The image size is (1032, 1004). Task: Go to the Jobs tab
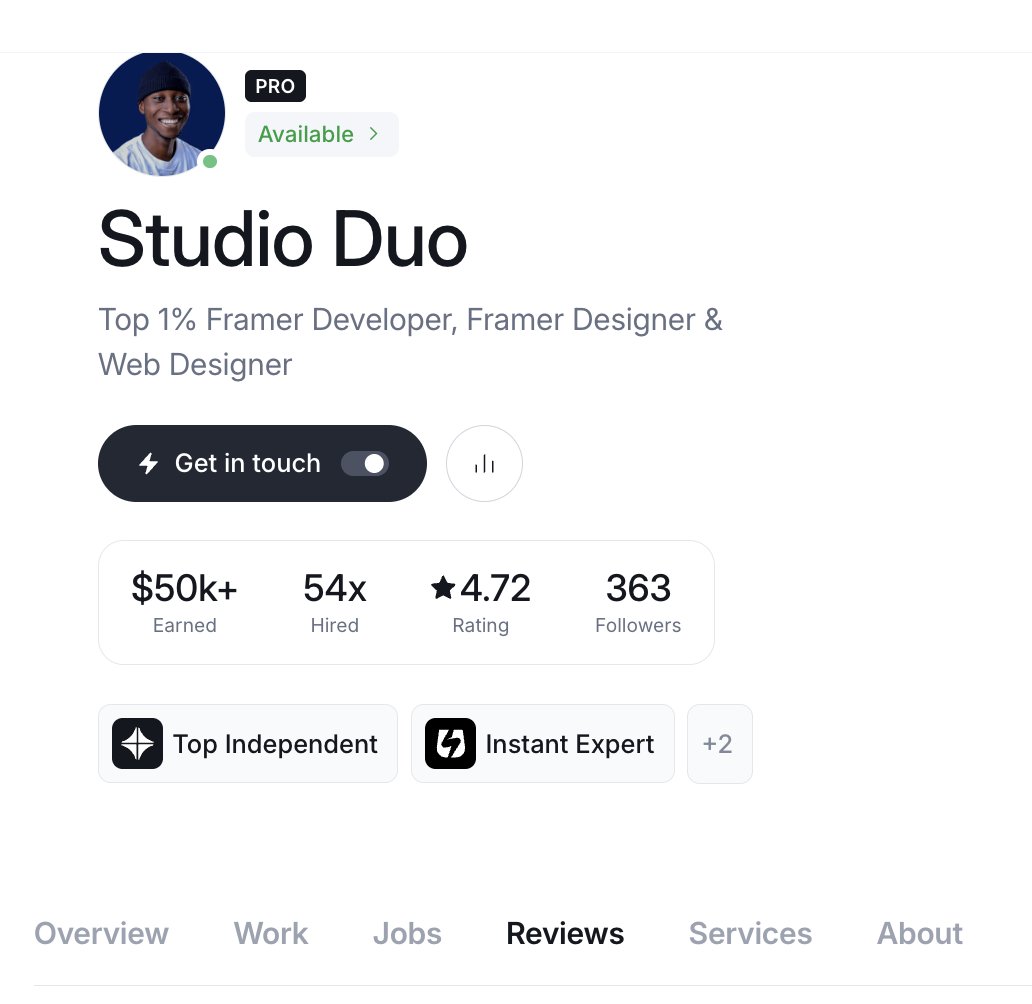407,934
